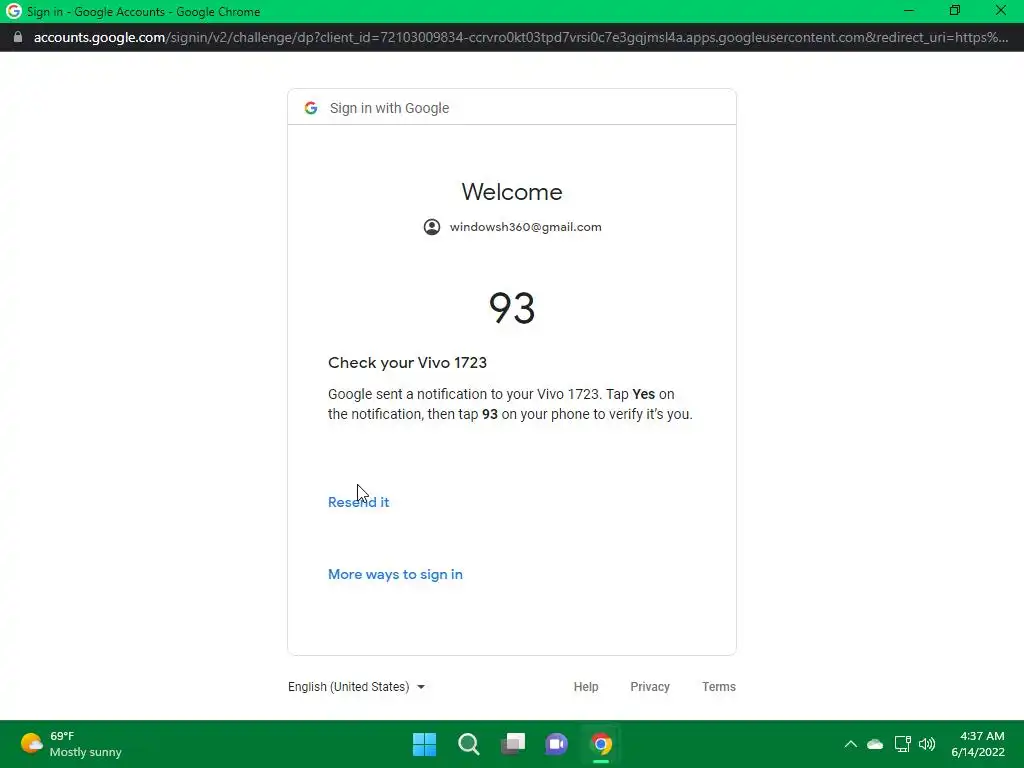Expand English (United States) language dropdown
Screen dimensions: 1024x768
[357, 686]
